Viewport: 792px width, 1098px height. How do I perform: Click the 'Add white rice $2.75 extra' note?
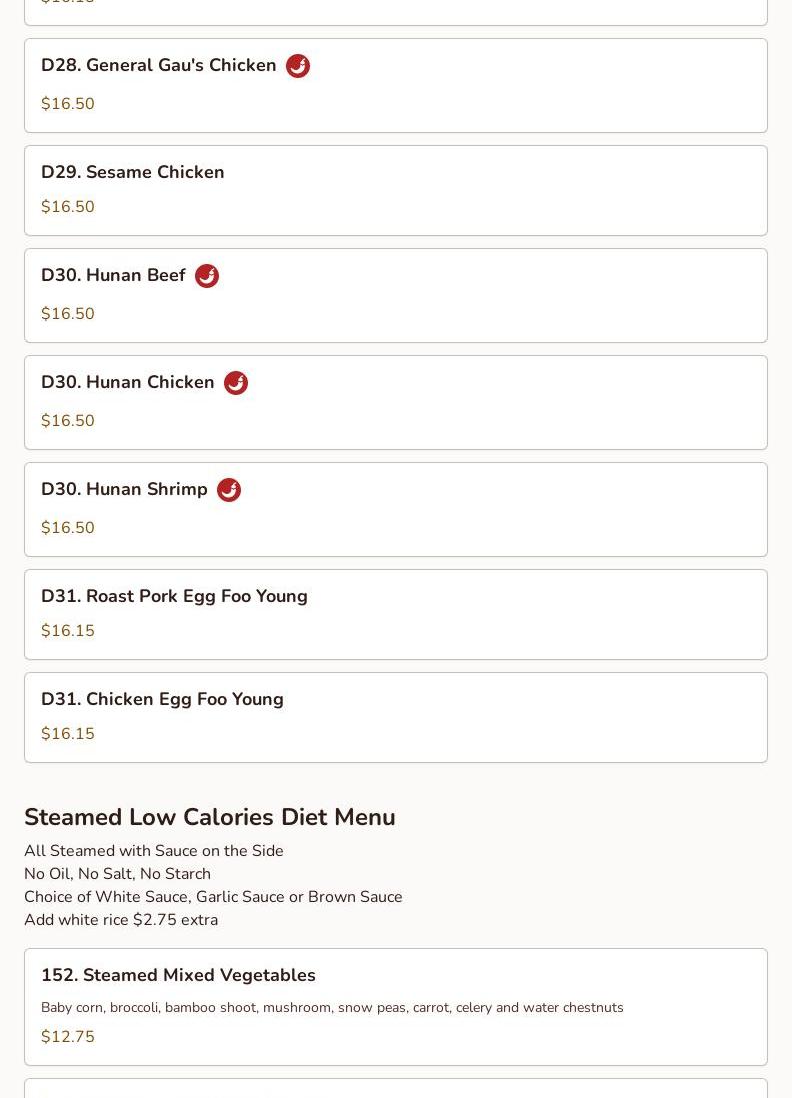(x=121, y=920)
